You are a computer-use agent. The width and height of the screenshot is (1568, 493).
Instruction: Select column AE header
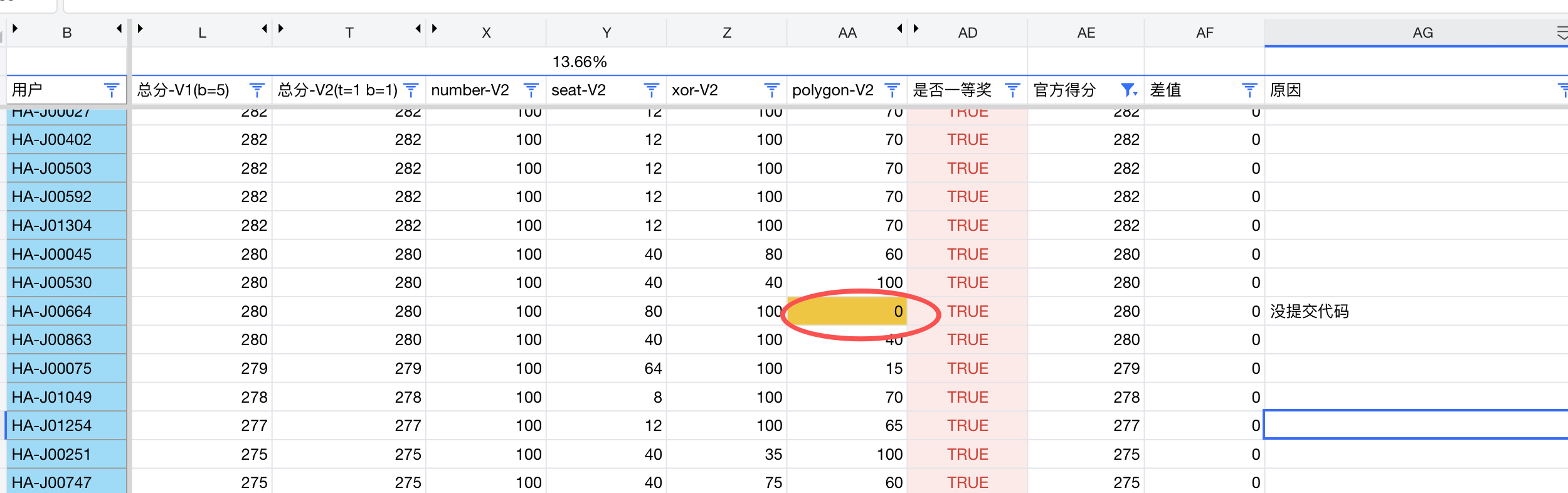click(1086, 33)
